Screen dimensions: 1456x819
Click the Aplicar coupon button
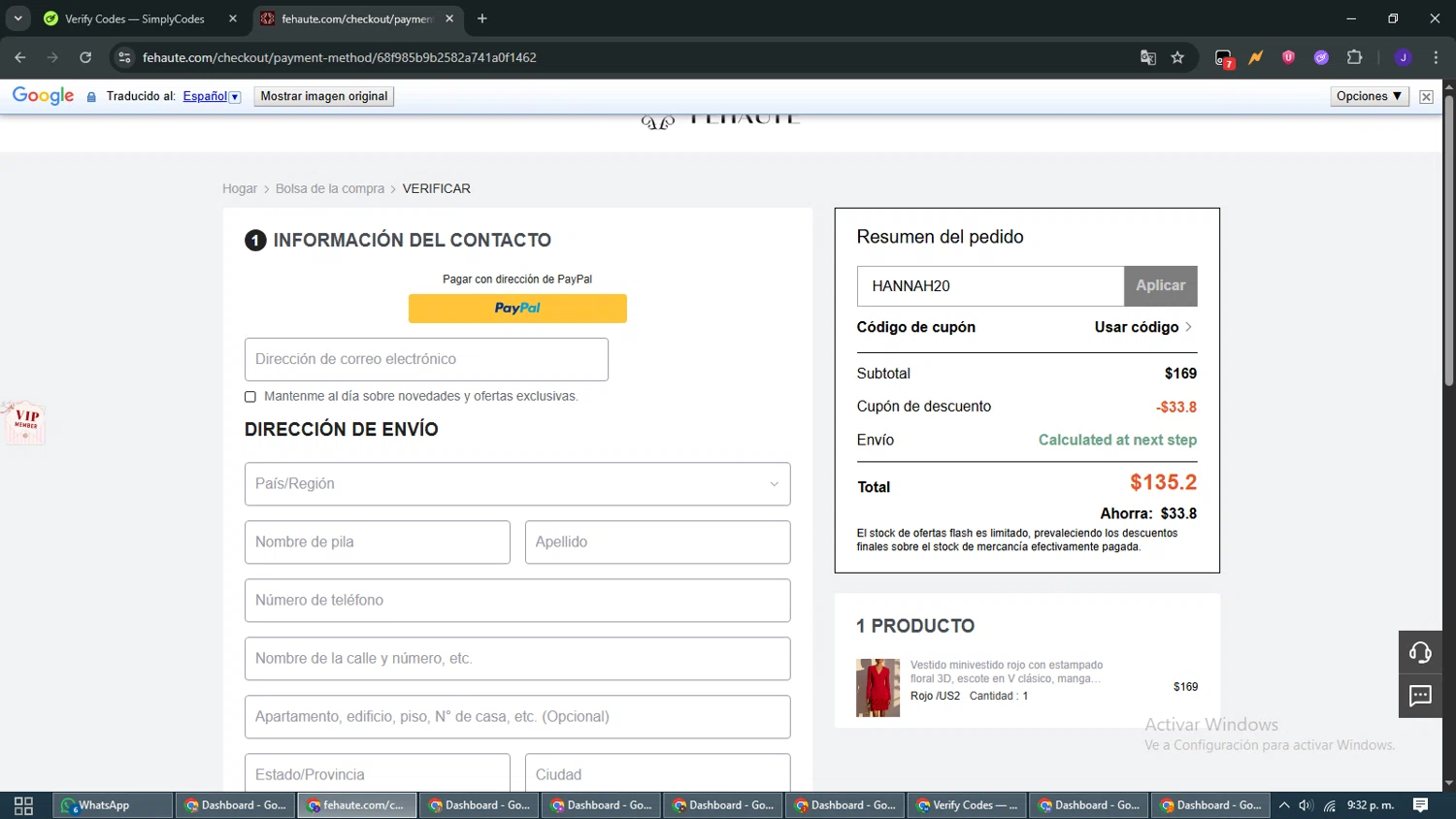point(1161,285)
